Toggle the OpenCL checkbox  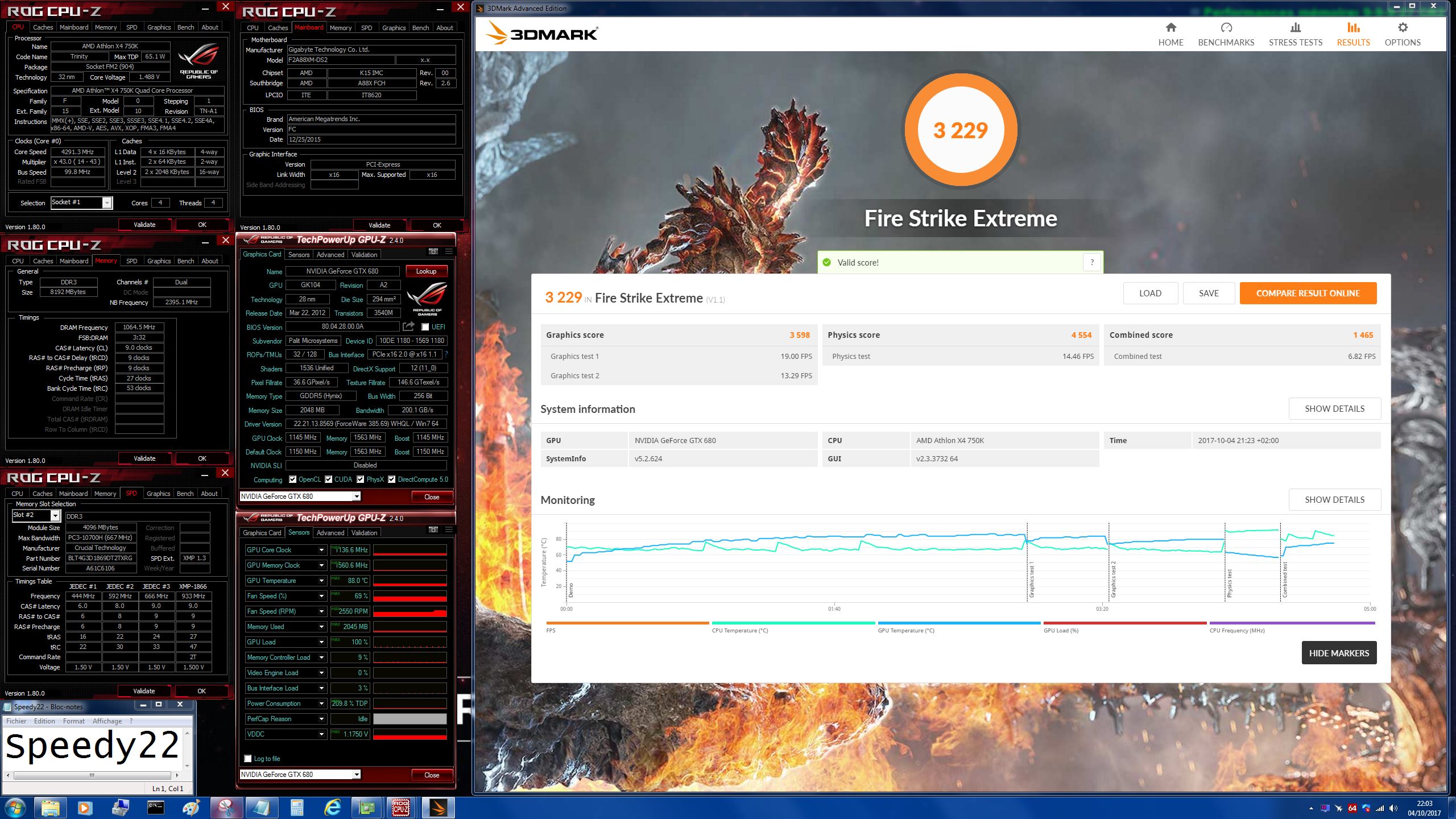point(292,479)
